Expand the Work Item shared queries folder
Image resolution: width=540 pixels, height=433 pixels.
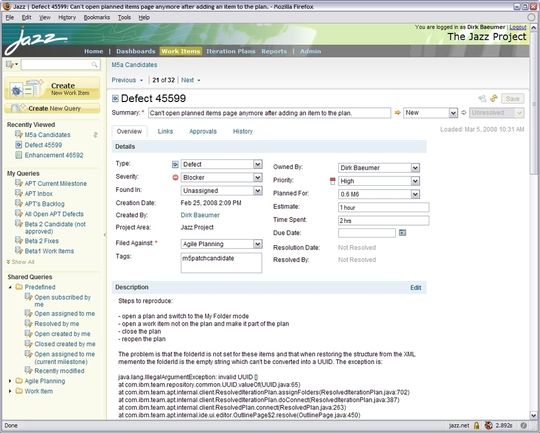point(10,391)
